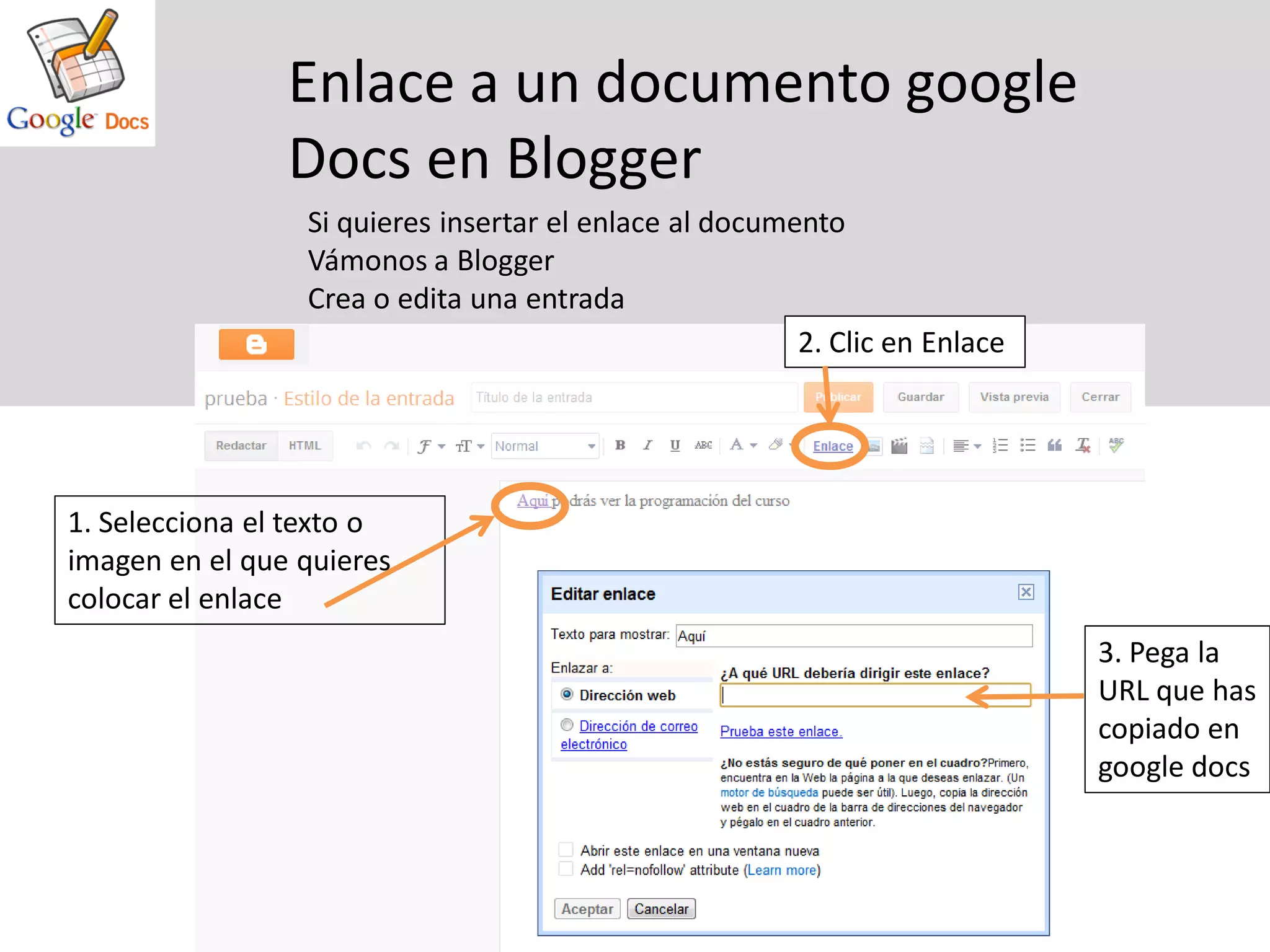
Task: Open the font size menu
Action: (469, 446)
